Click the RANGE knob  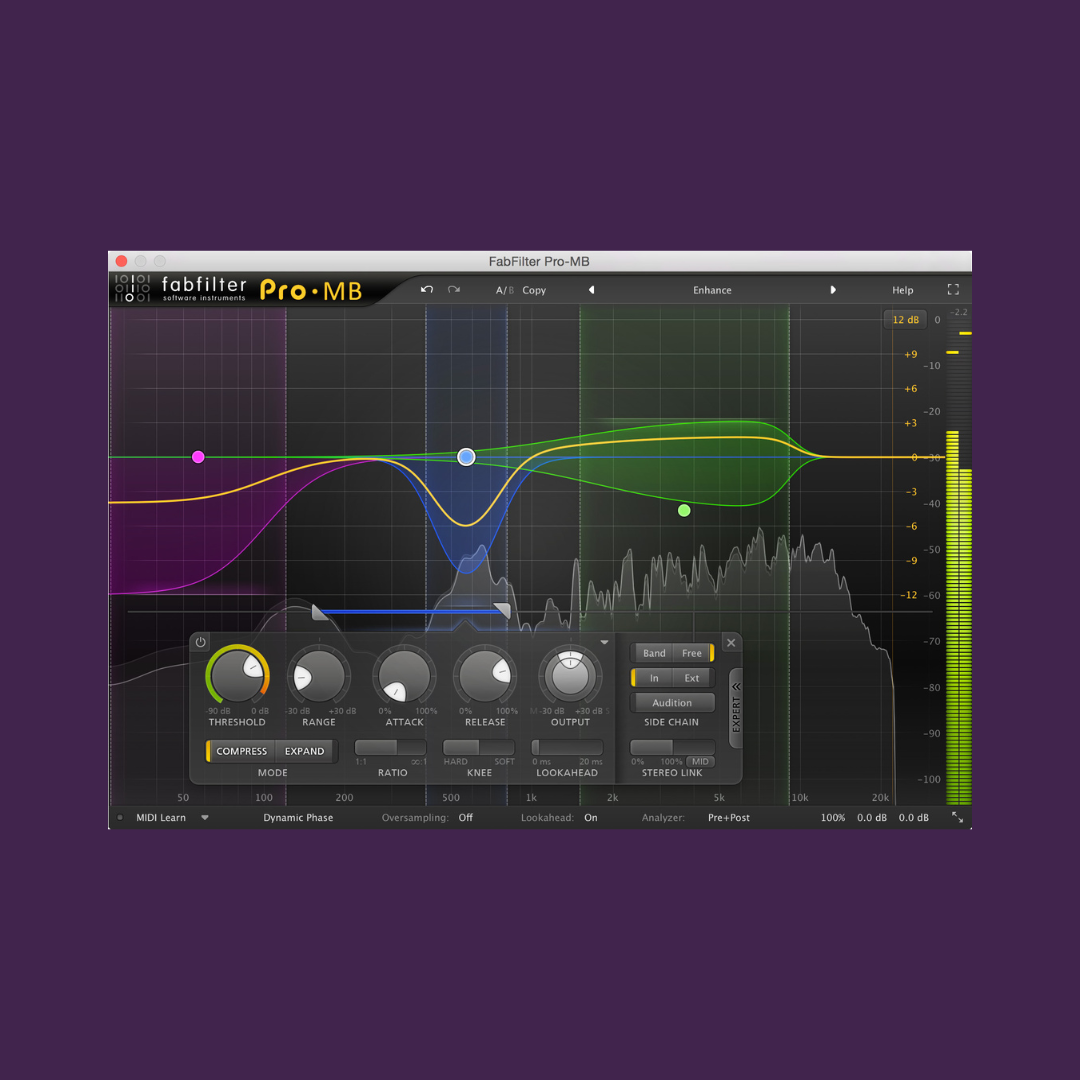click(319, 676)
